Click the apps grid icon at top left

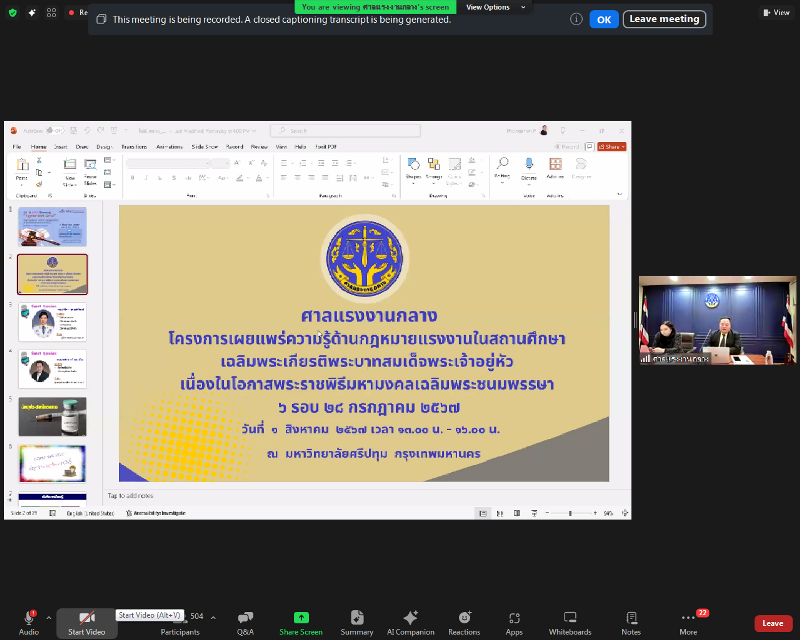pos(52,12)
